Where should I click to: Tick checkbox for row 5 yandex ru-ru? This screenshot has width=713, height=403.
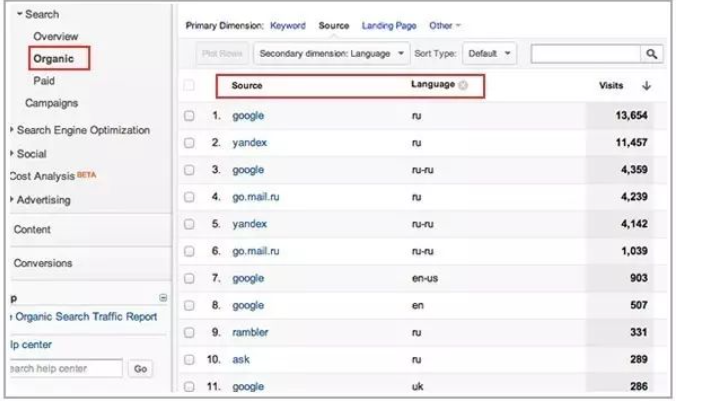(189, 224)
